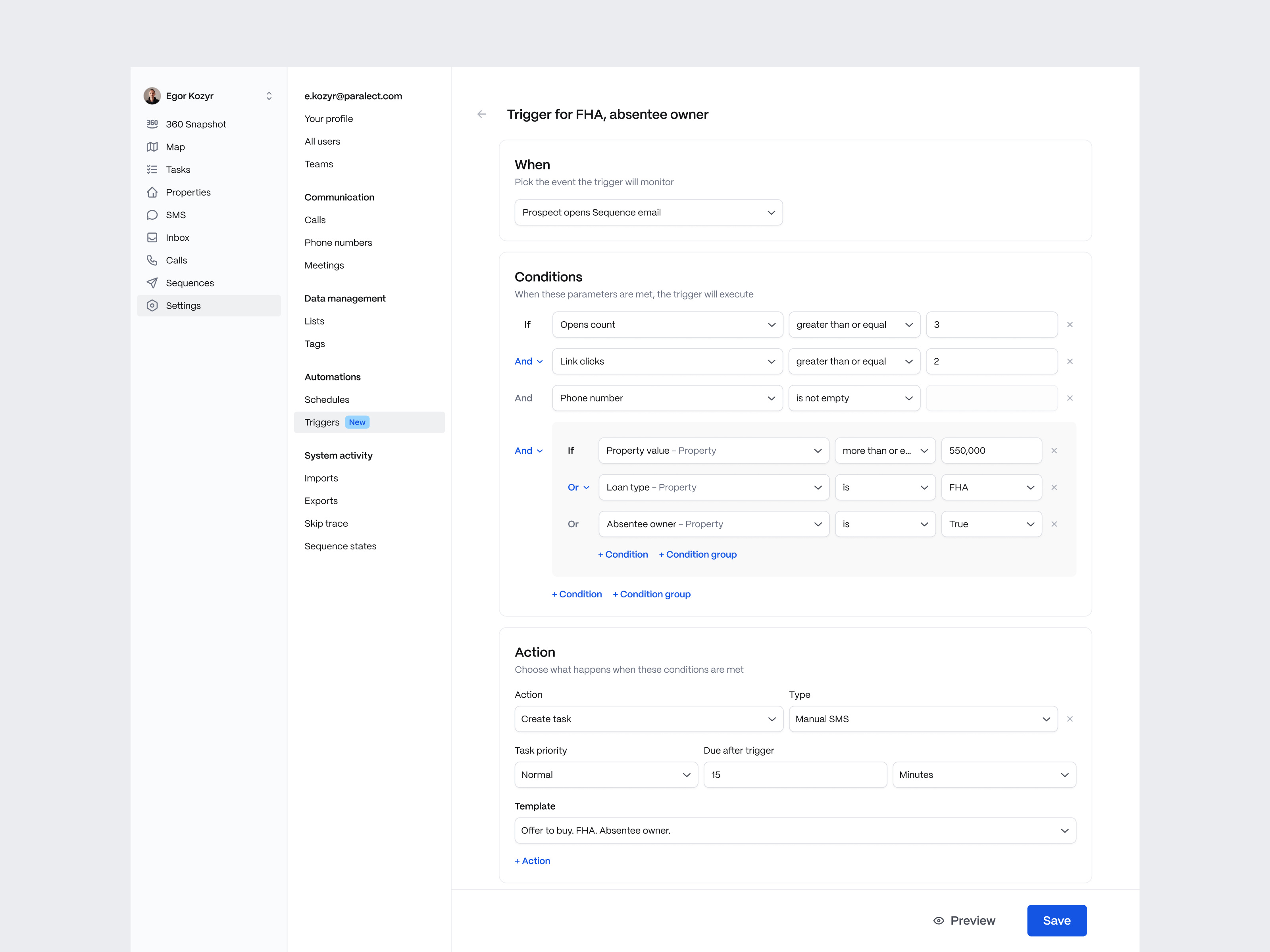The height and width of the screenshot is (952, 1270).
Task: Check the Inbox from the sidebar
Action: [177, 237]
